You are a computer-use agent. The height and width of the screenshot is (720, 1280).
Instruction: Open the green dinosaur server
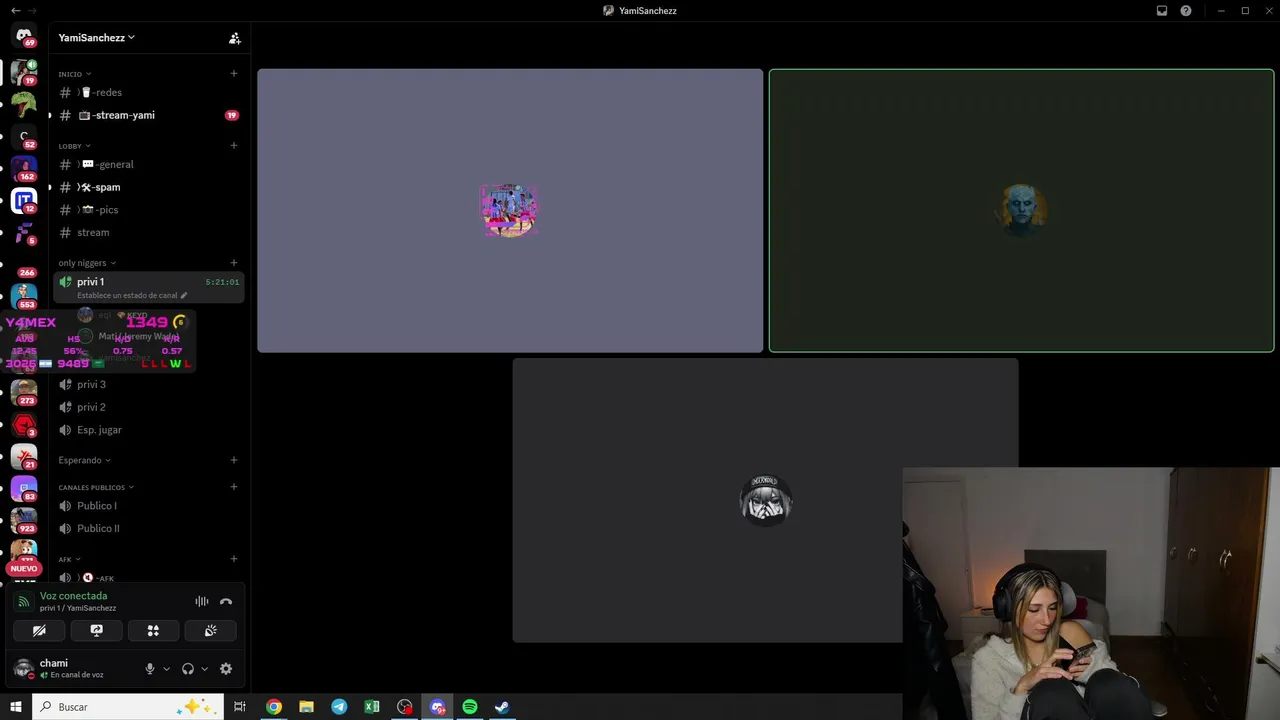(24, 104)
